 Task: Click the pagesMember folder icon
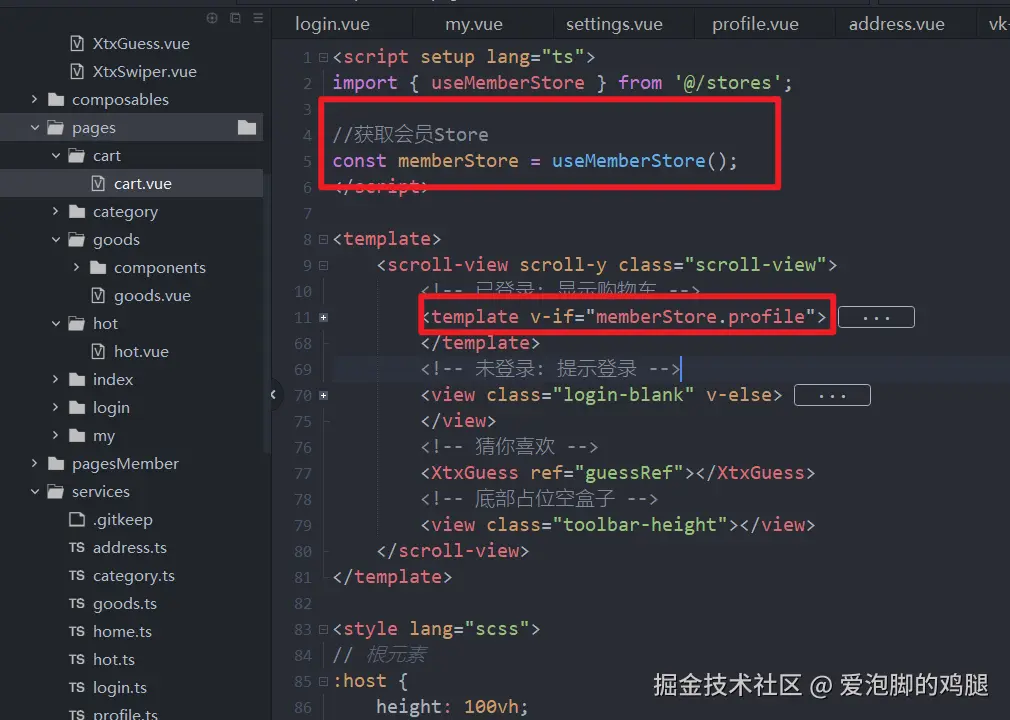[56, 463]
